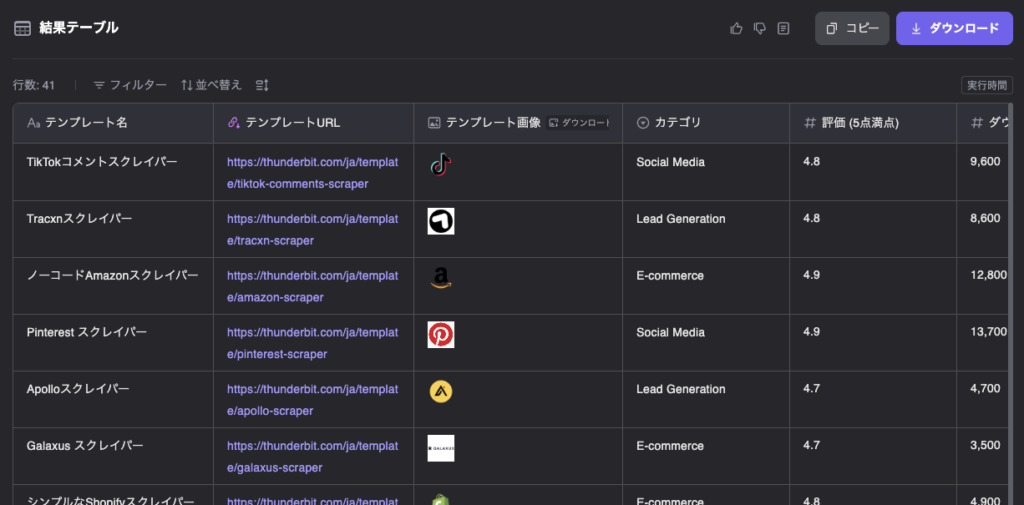This screenshot has height=505, width=1024.
Task: Click the result table icon in header
Action: point(22,28)
